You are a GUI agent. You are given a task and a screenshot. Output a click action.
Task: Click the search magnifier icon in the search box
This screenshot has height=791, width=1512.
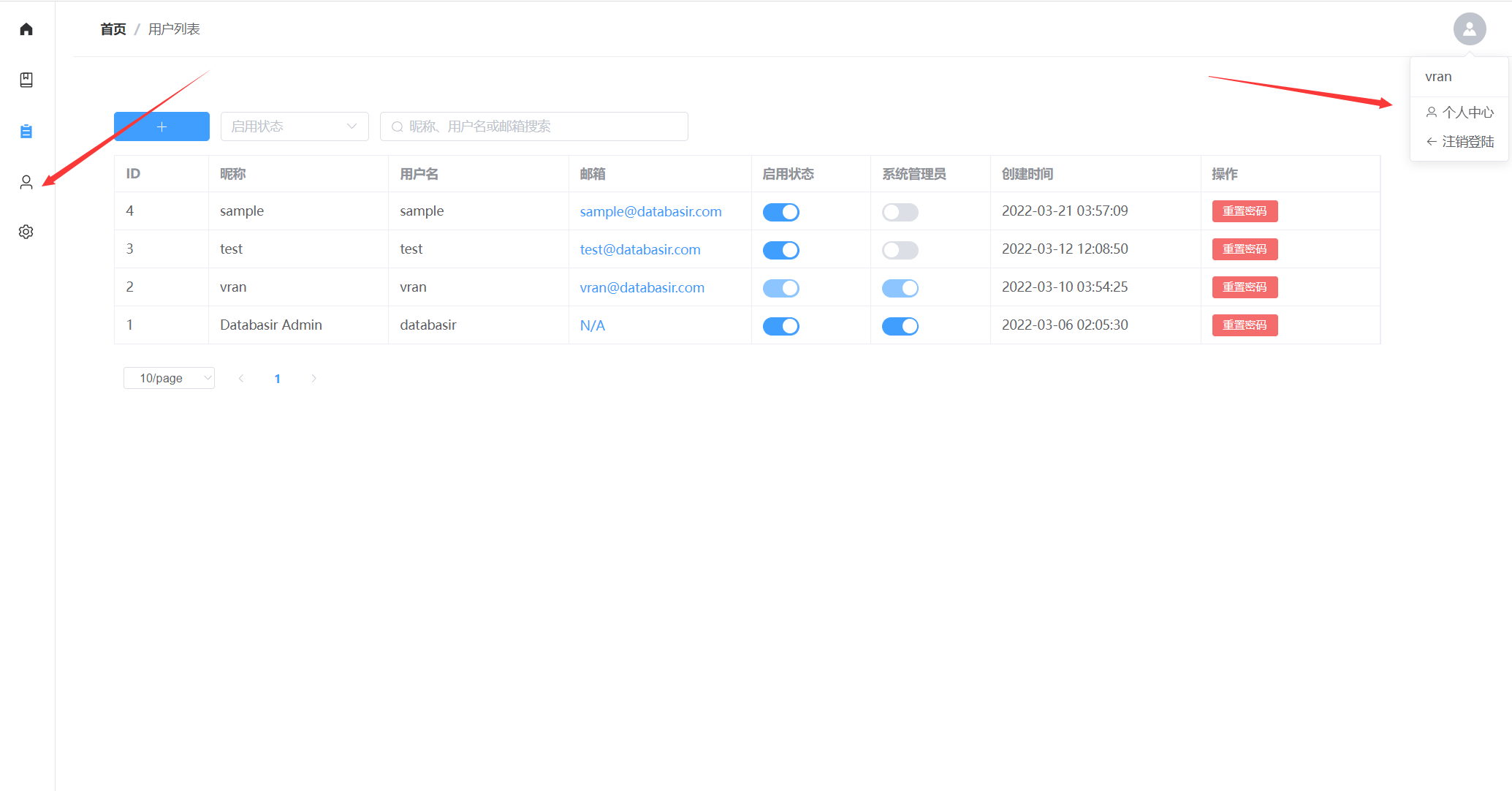398,126
